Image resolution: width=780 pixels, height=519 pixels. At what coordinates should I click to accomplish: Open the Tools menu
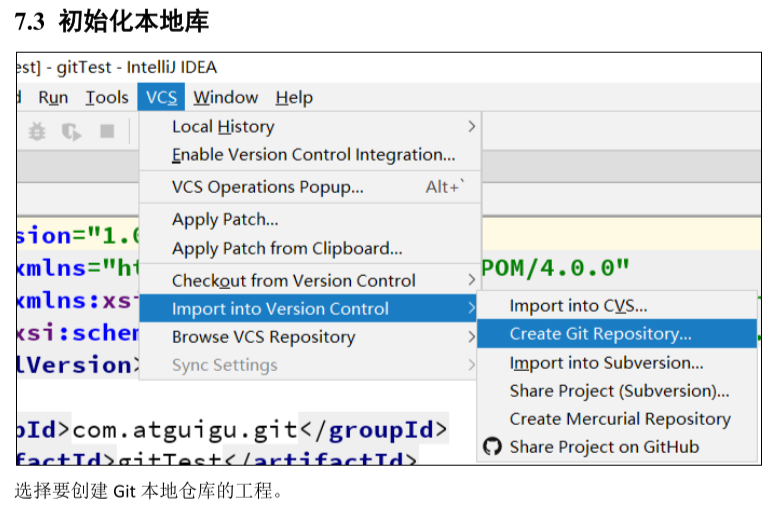(107, 97)
